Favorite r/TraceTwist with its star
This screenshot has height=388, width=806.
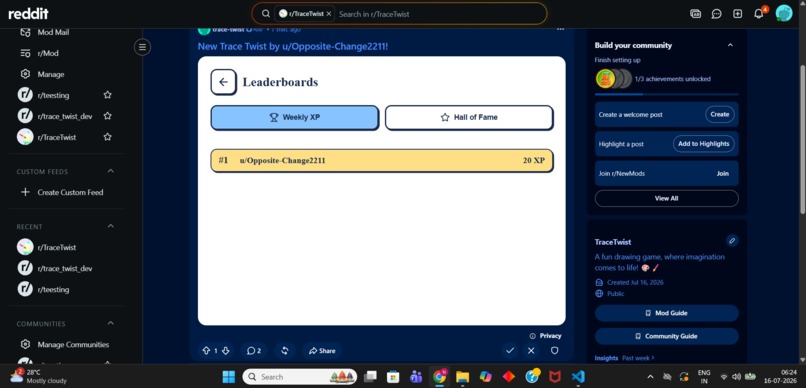[107, 137]
